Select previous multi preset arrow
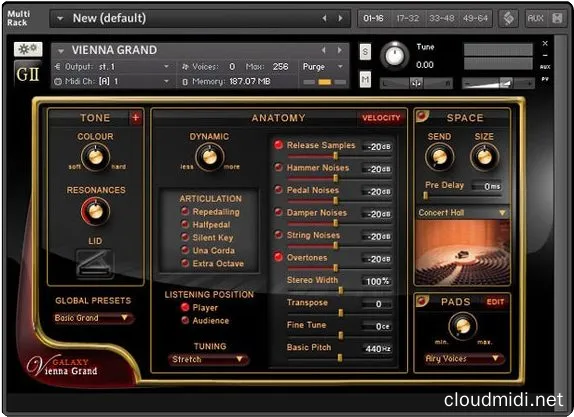574x417 pixels. (324, 18)
